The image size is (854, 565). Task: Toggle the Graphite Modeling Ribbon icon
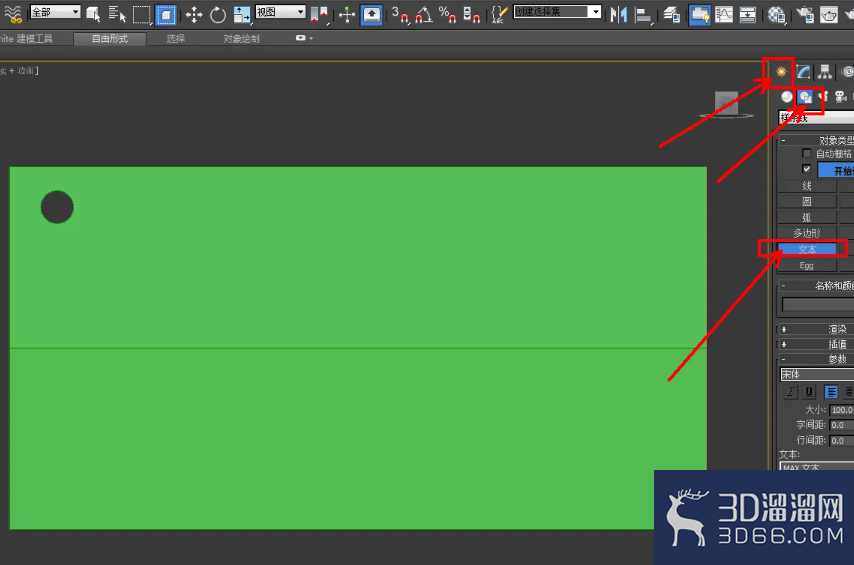(699, 15)
